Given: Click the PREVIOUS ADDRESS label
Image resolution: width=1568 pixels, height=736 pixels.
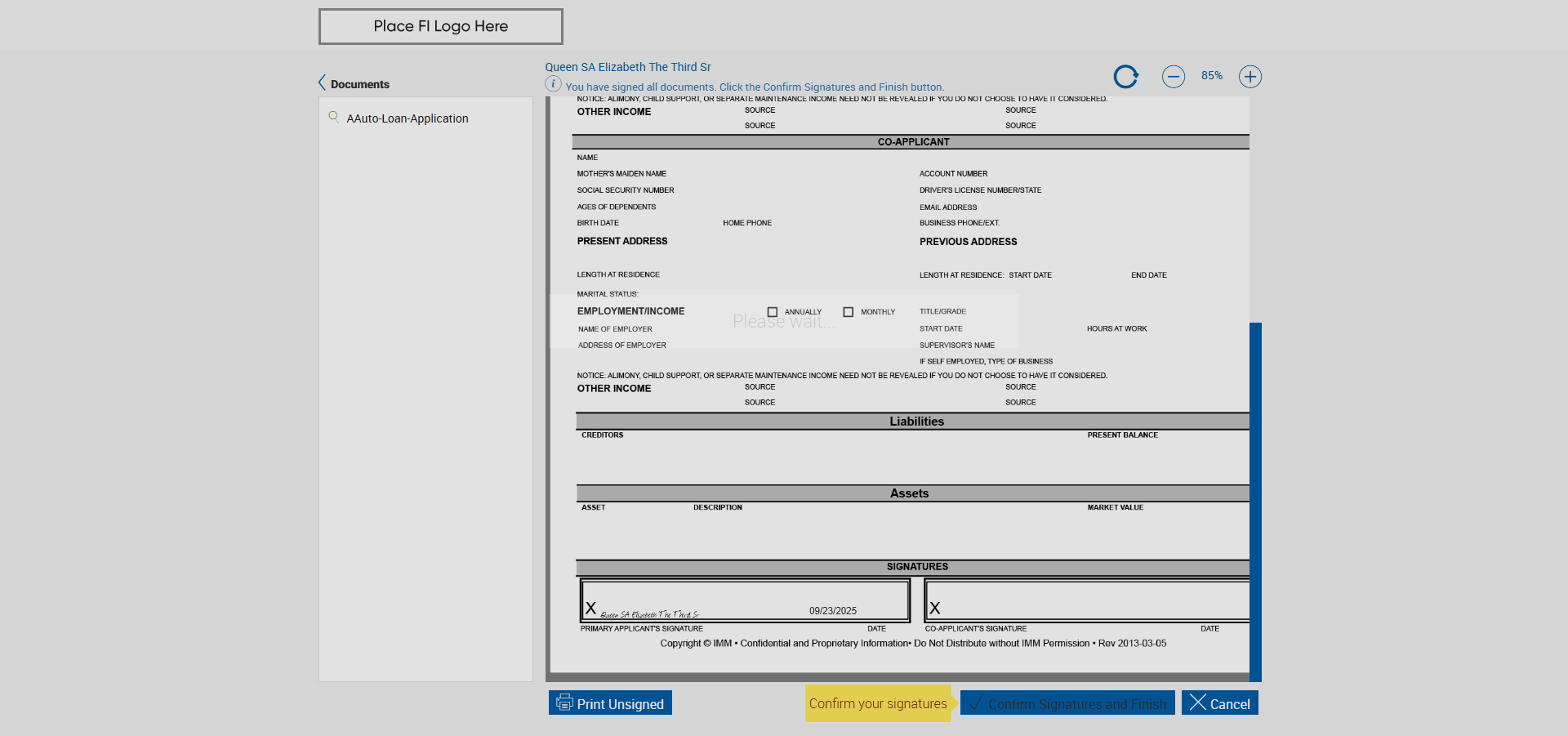Looking at the screenshot, I should tap(969, 242).
